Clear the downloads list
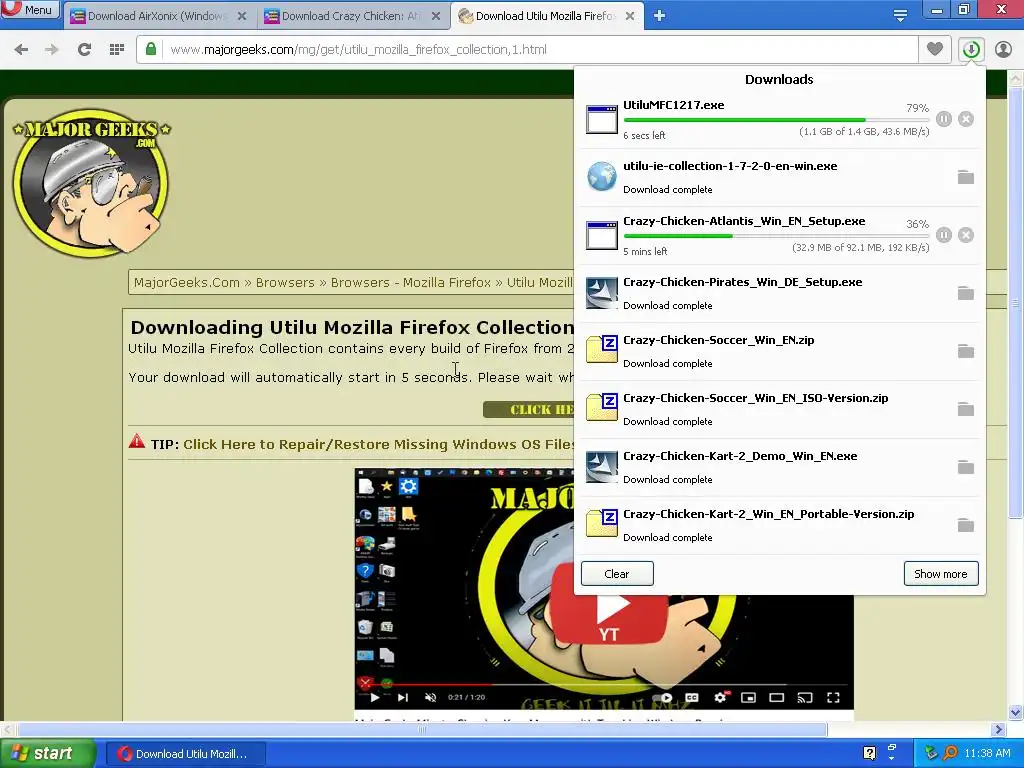This screenshot has height=768, width=1024. pyautogui.click(x=617, y=573)
